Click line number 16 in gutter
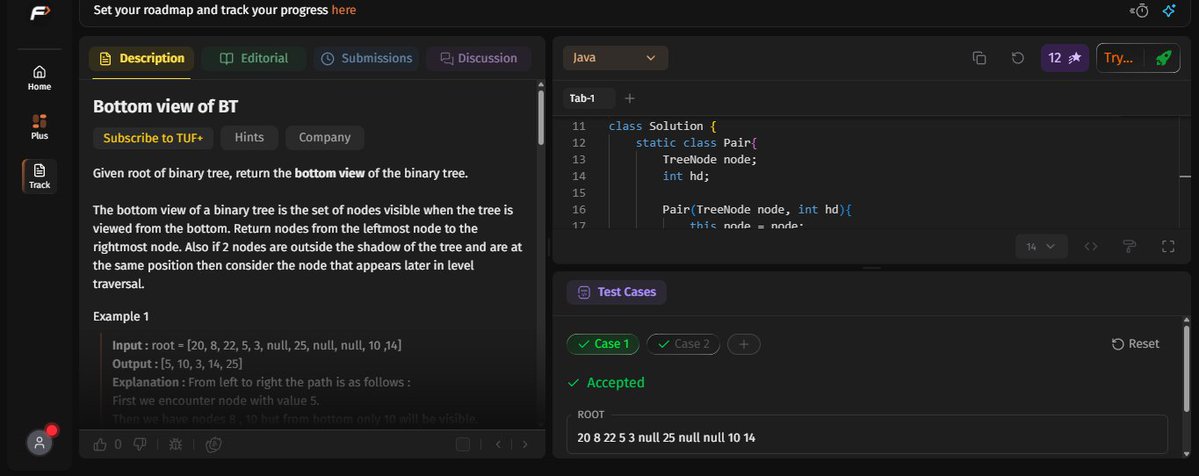 [x=578, y=210]
